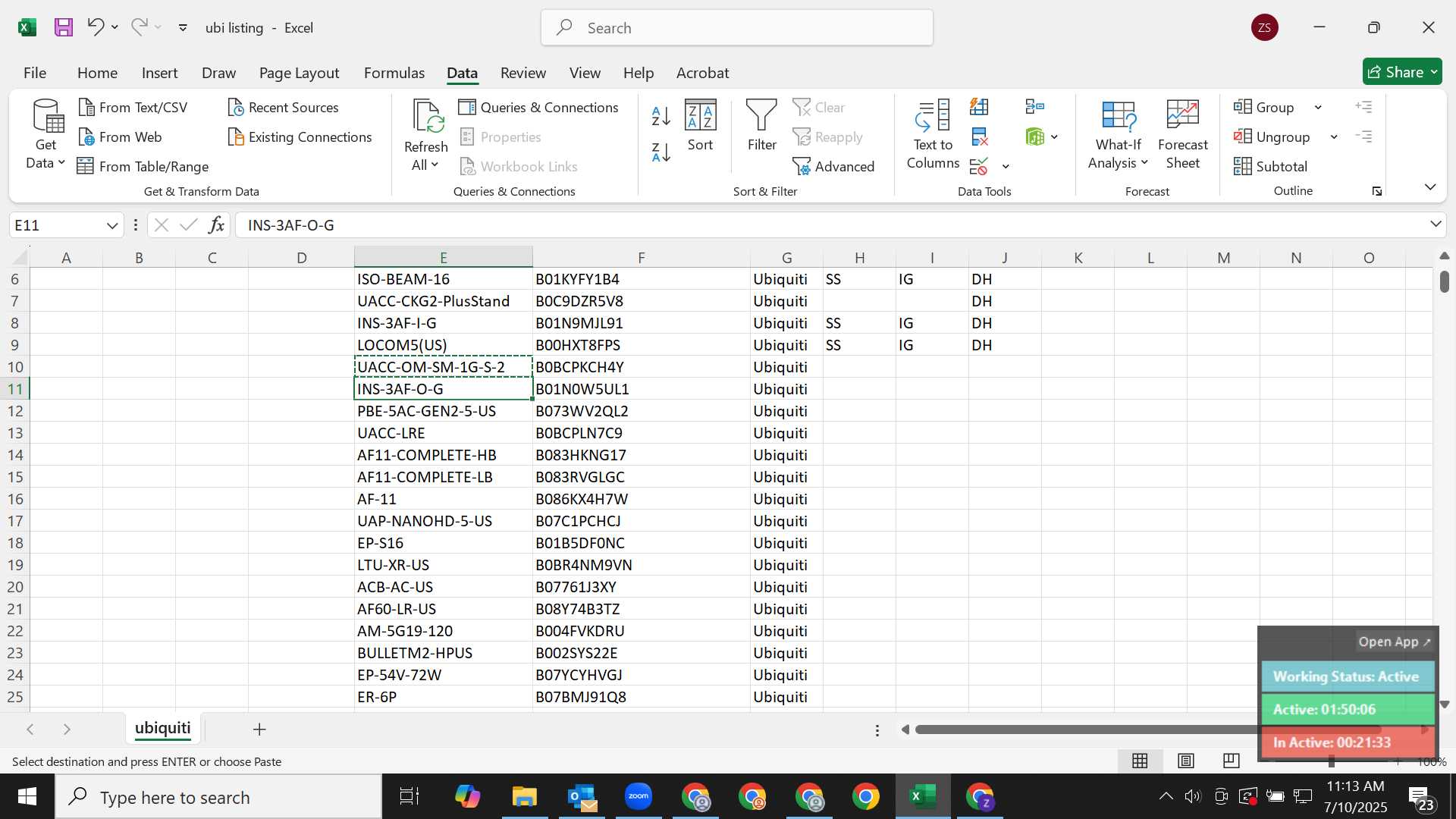1456x819 pixels.
Task: Click in the Search box
Action: (x=737, y=28)
